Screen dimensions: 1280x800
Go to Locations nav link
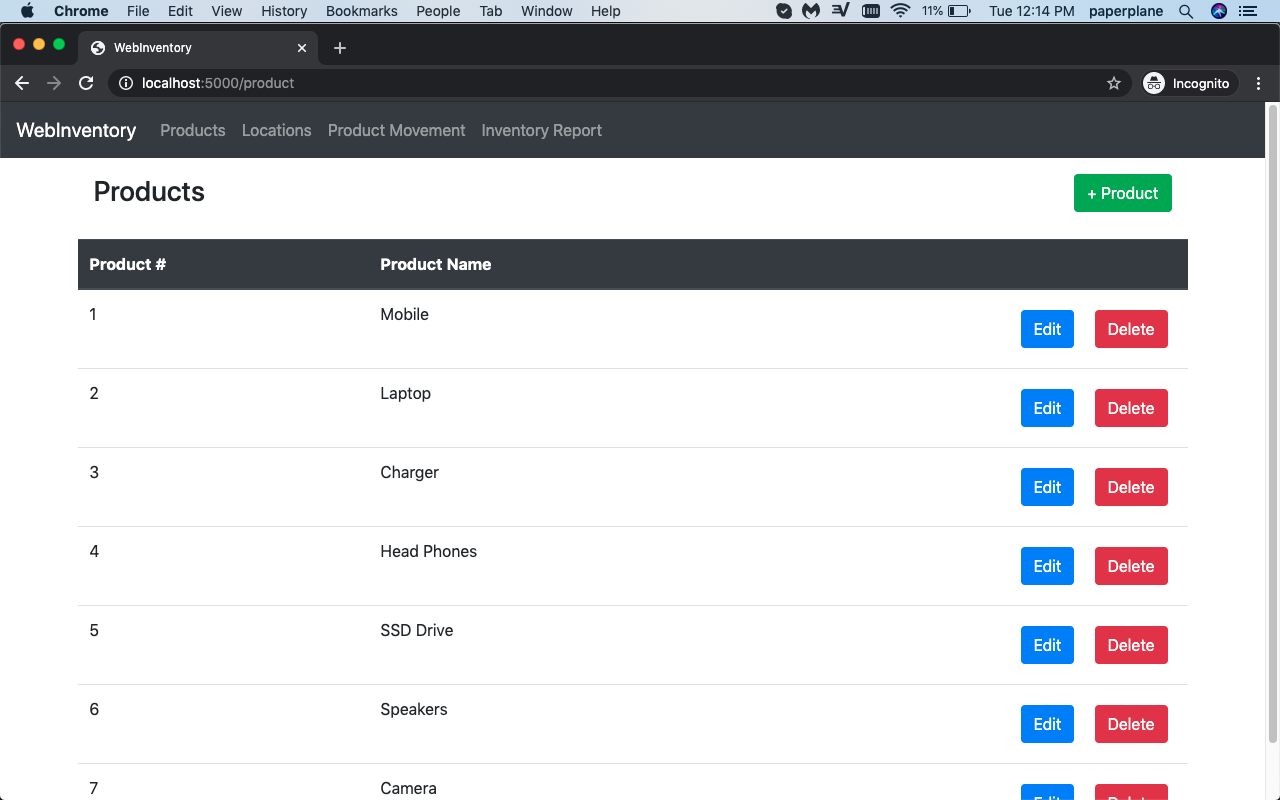click(277, 130)
